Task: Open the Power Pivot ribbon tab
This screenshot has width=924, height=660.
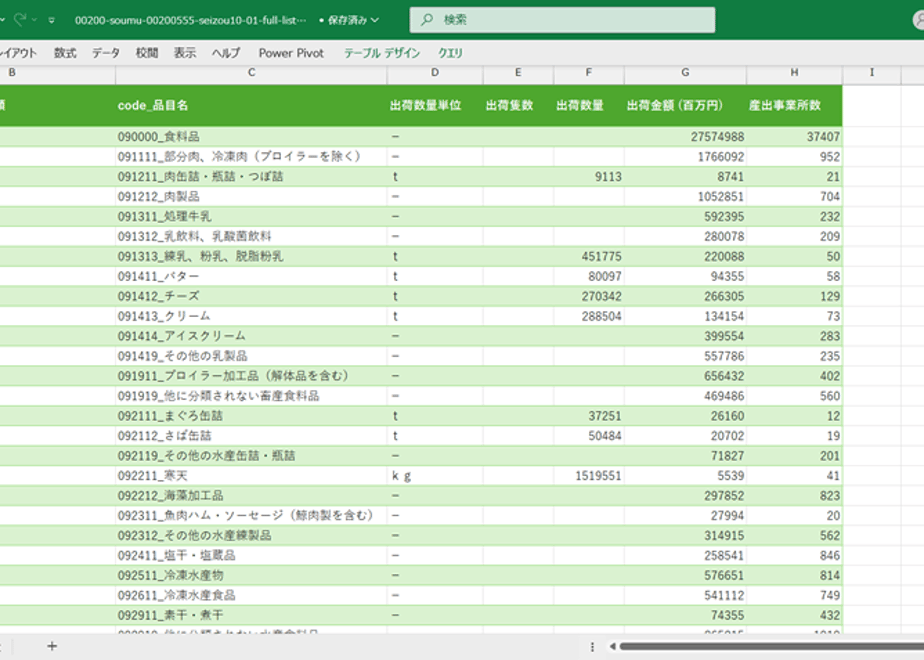Action: (x=291, y=53)
